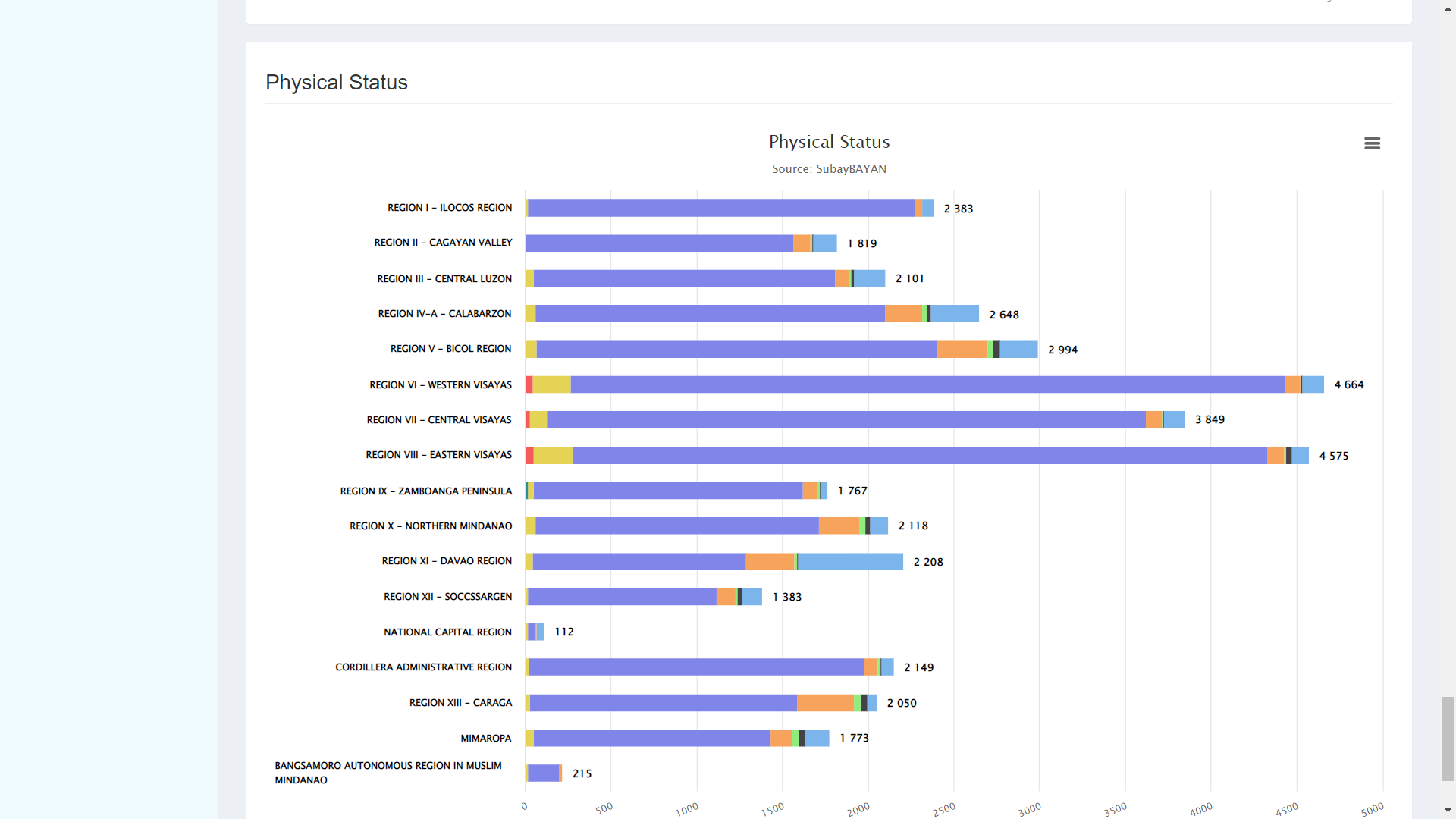Click the purple segment of Central Visayas bar
The image size is (1456, 819).
click(x=846, y=419)
